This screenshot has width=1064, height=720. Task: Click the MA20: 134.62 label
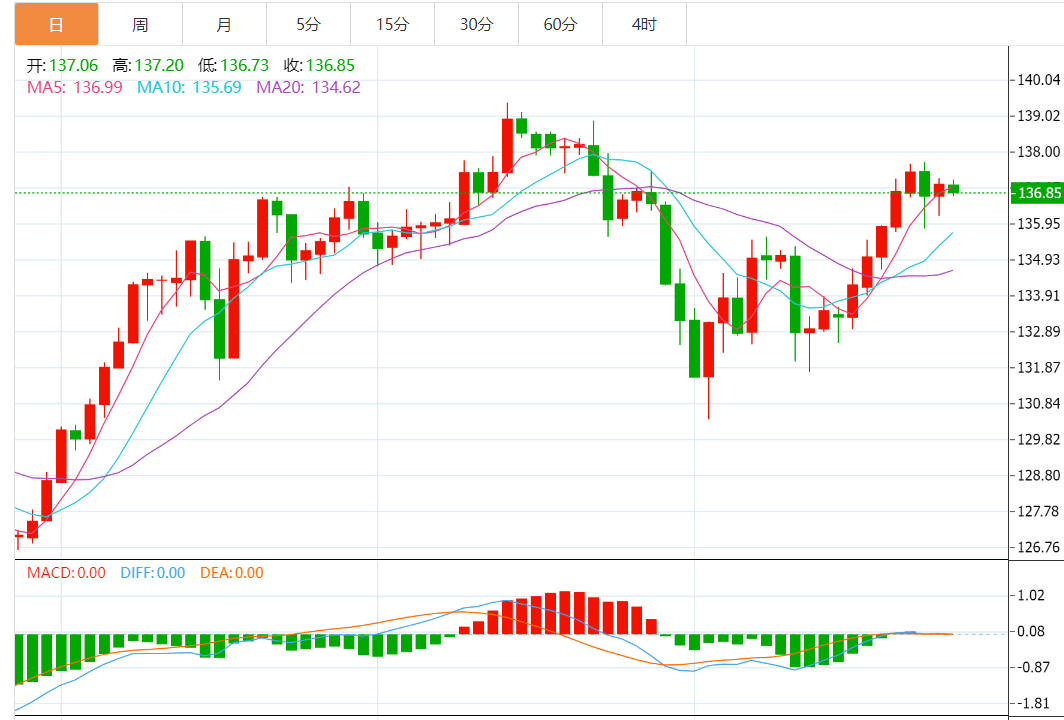309,88
